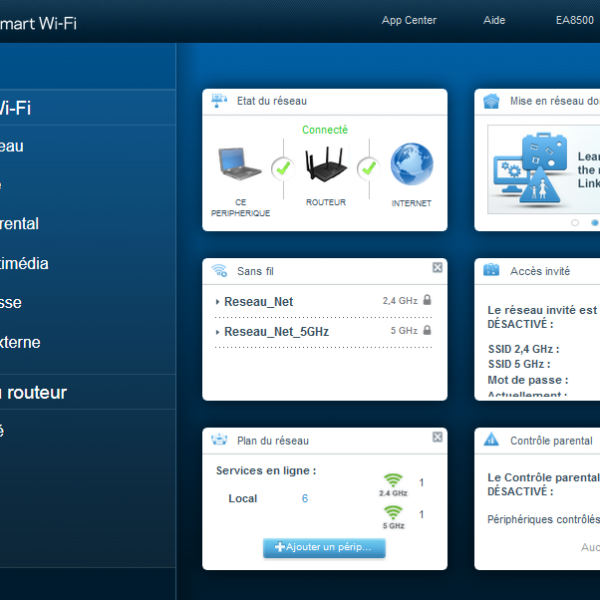Click the Internet globe icon
Screen dimensions: 600x600
(411, 166)
